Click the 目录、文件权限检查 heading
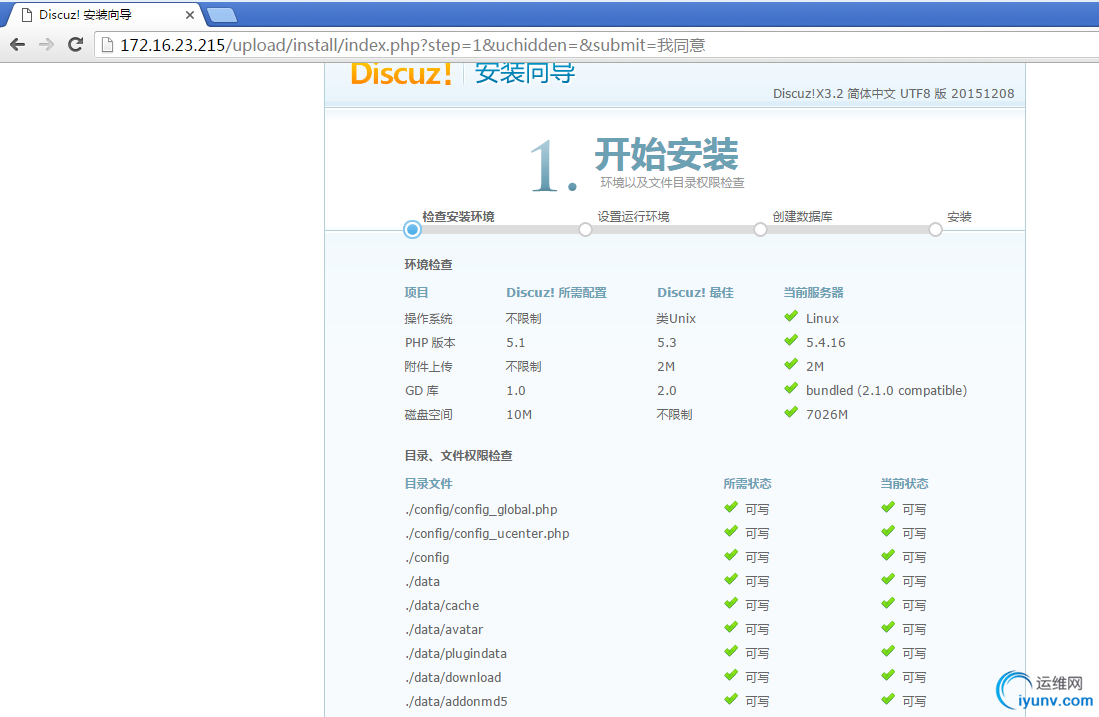 pyautogui.click(x=458, y=456)
